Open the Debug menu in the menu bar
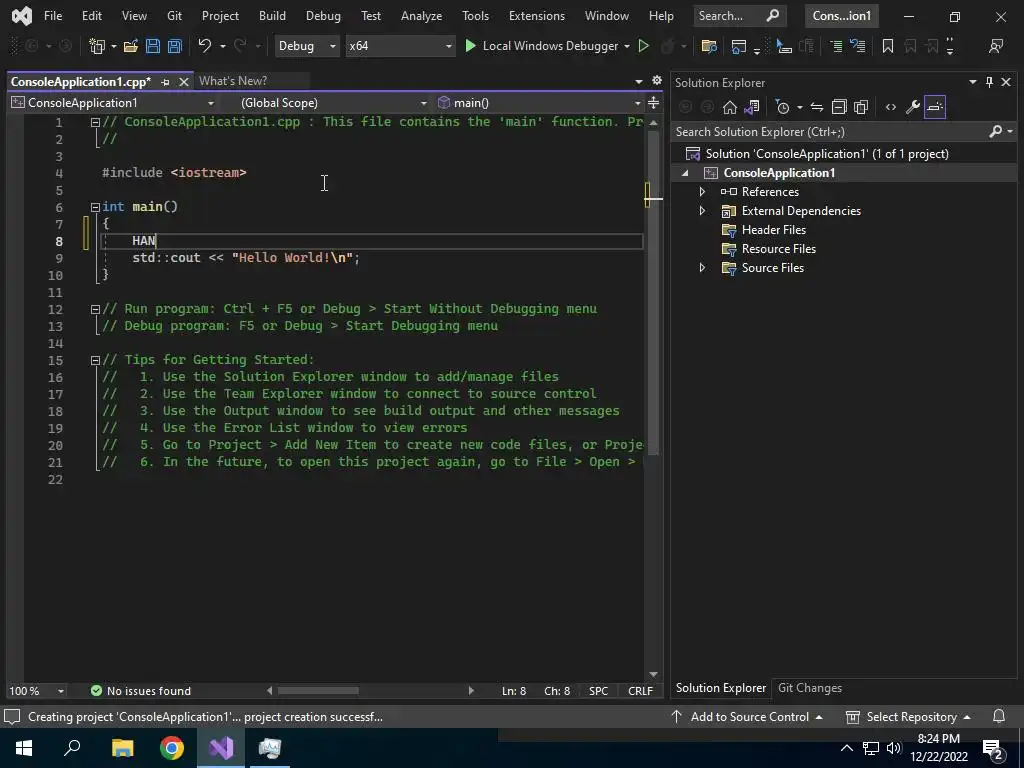The image size is (1024, 768). point(323,16)
